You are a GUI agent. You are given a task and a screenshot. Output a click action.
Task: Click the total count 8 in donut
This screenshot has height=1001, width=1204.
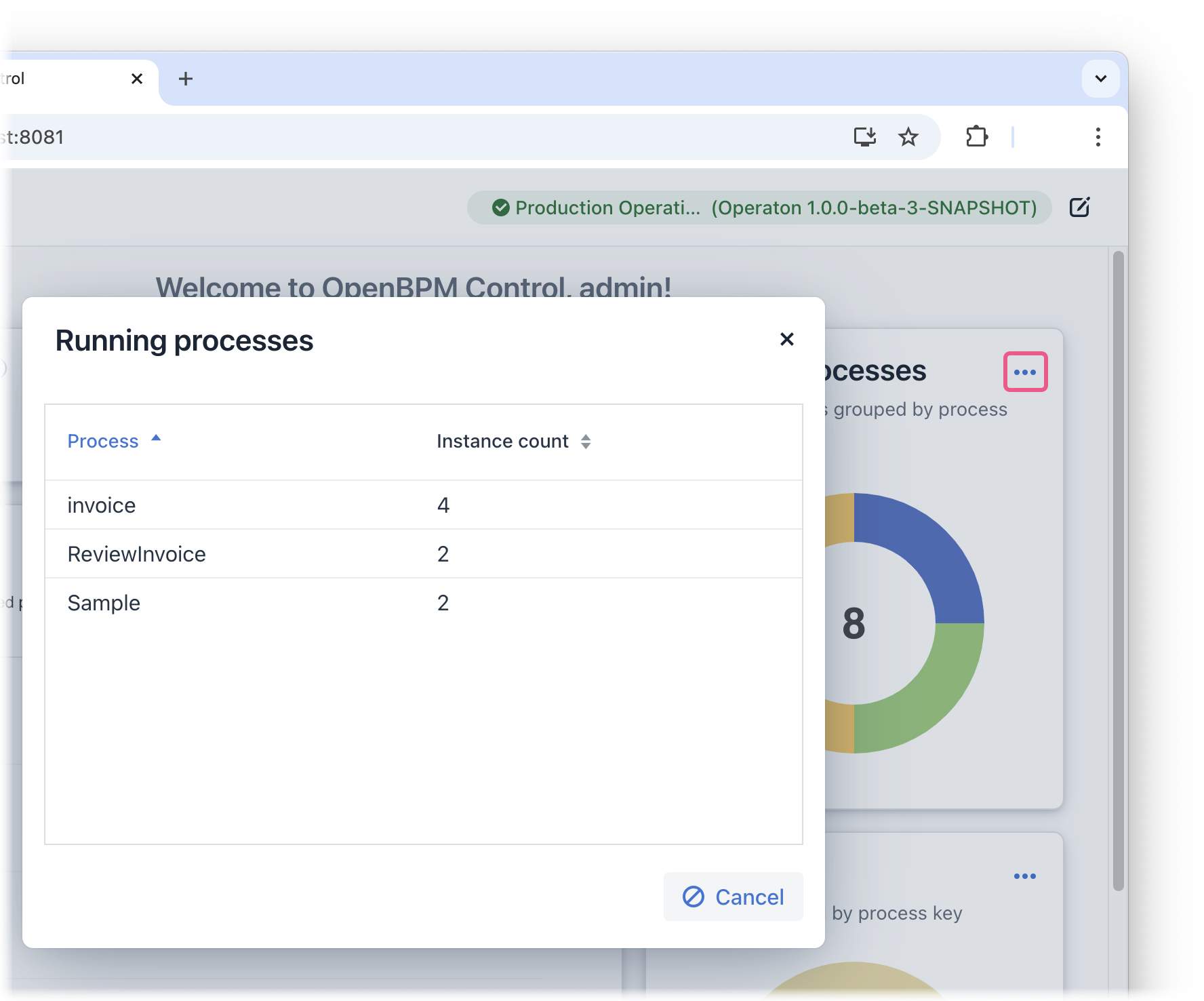854,623
